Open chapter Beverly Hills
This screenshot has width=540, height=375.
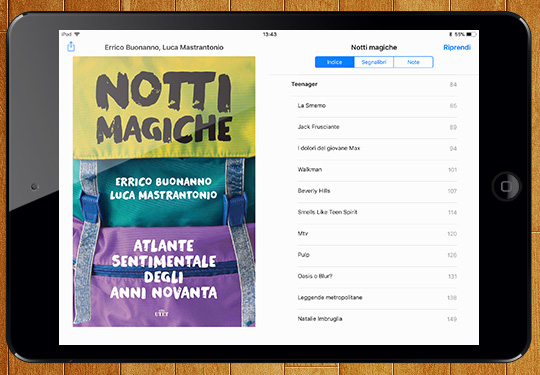click(377, 191)
